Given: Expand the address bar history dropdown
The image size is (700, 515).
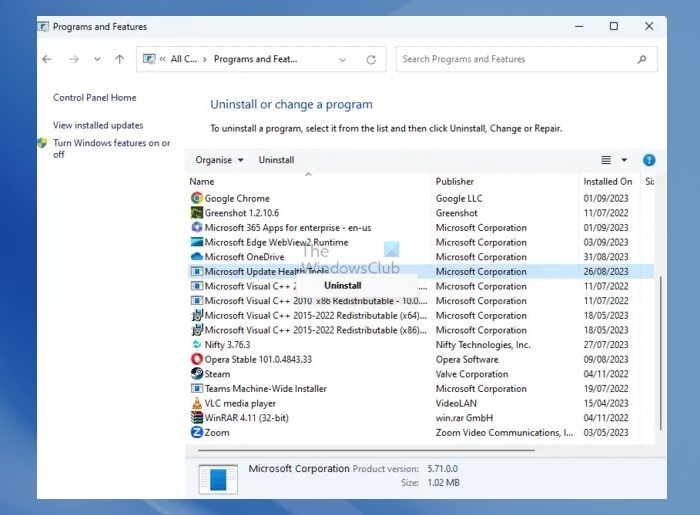Looking at the screenshot, I should pyautogui.click(x=342, y=59).
